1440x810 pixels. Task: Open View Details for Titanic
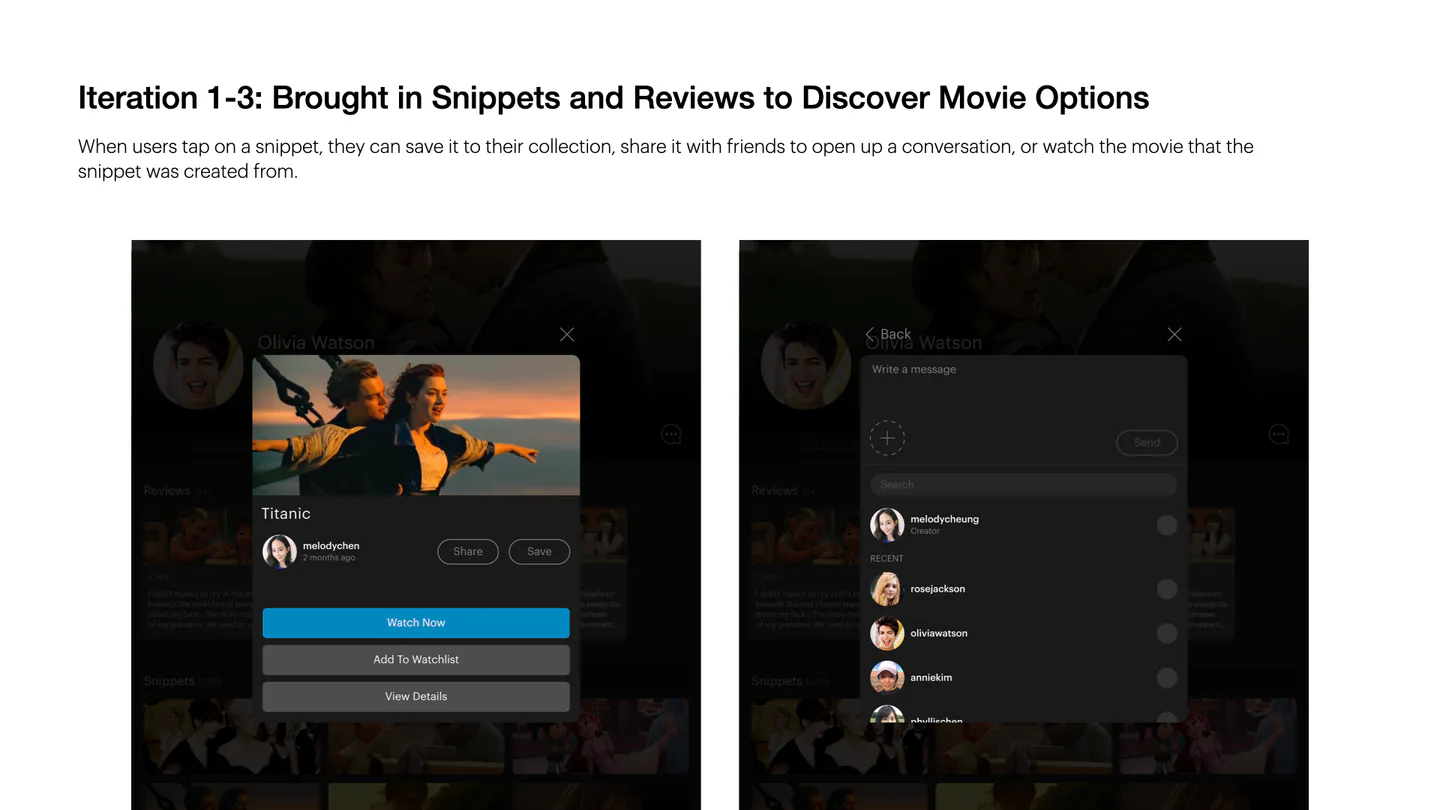416,696
